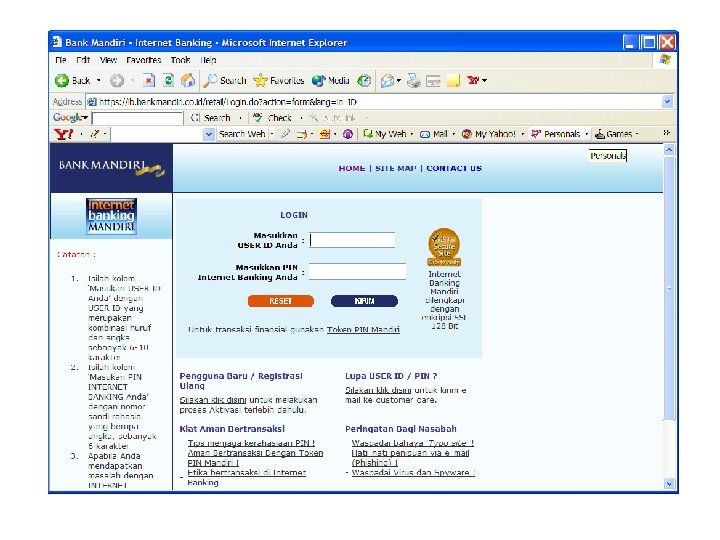The height and width of the screenshot is (540, 720).
Task: Click the page scrollbar up arrow
Action: (x=669, y=150)
